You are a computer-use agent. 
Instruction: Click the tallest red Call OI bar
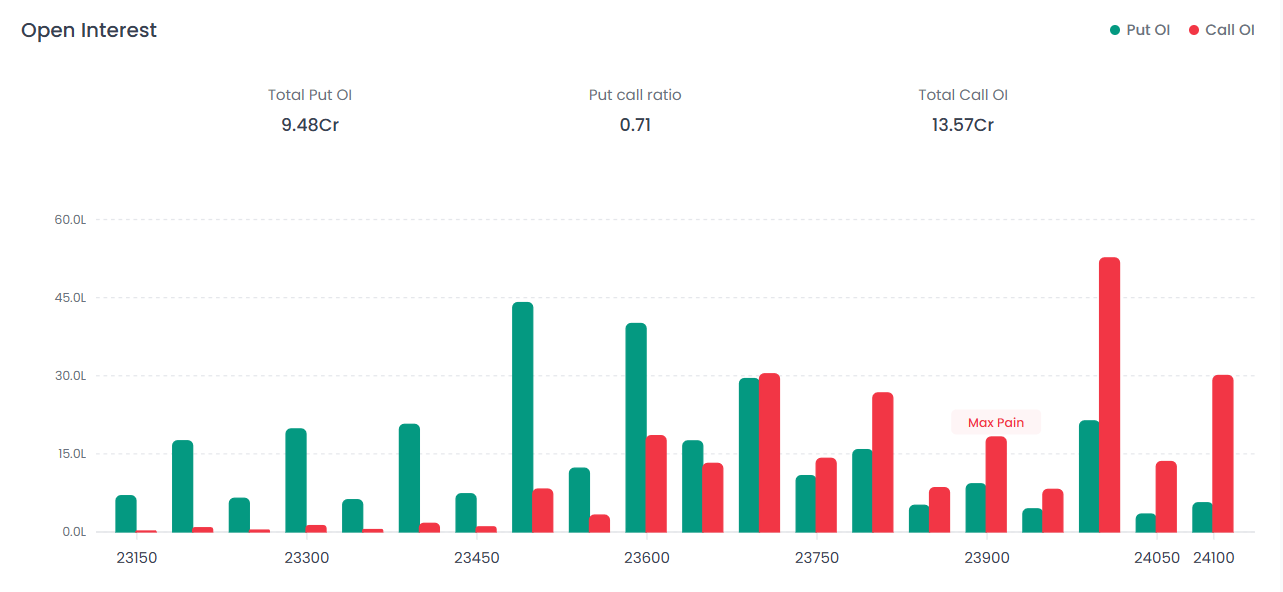1109,395
